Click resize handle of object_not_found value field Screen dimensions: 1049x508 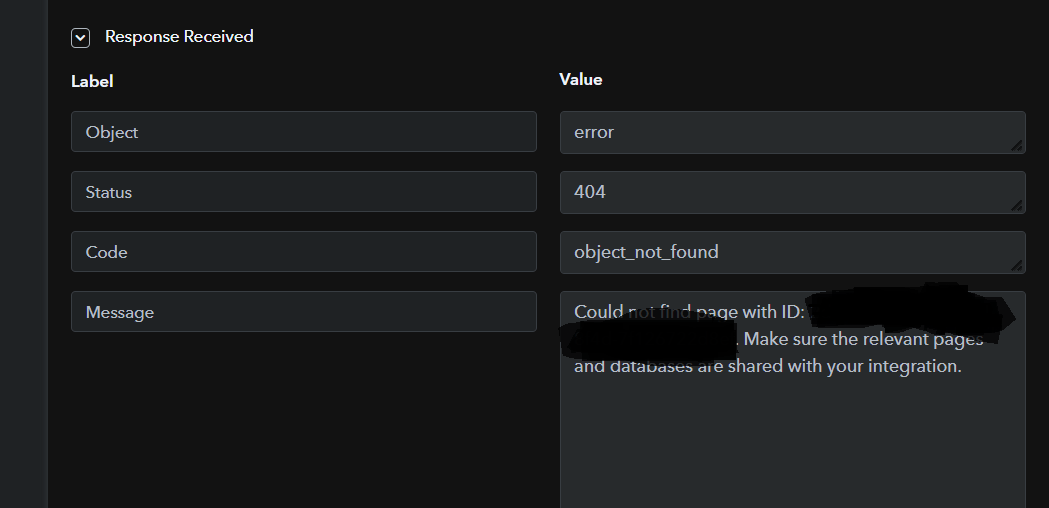1016,265
